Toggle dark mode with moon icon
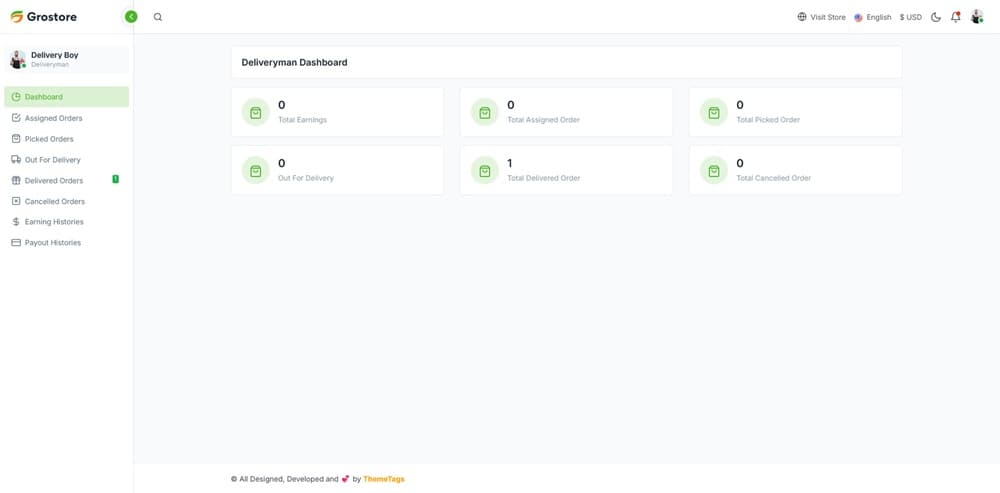Image resolution: width=1000 pixels, height=493 pixels. click(x=936, y=17)
